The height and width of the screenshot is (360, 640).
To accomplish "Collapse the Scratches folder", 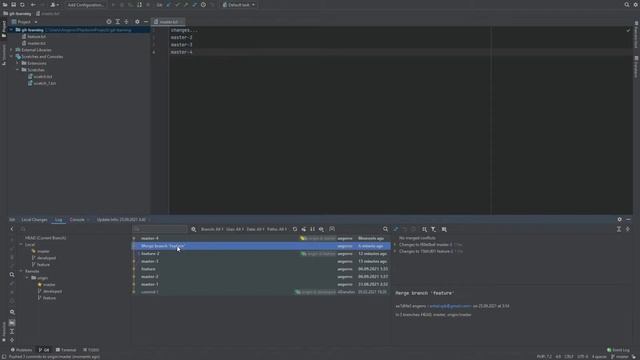I will coord(18,70).
